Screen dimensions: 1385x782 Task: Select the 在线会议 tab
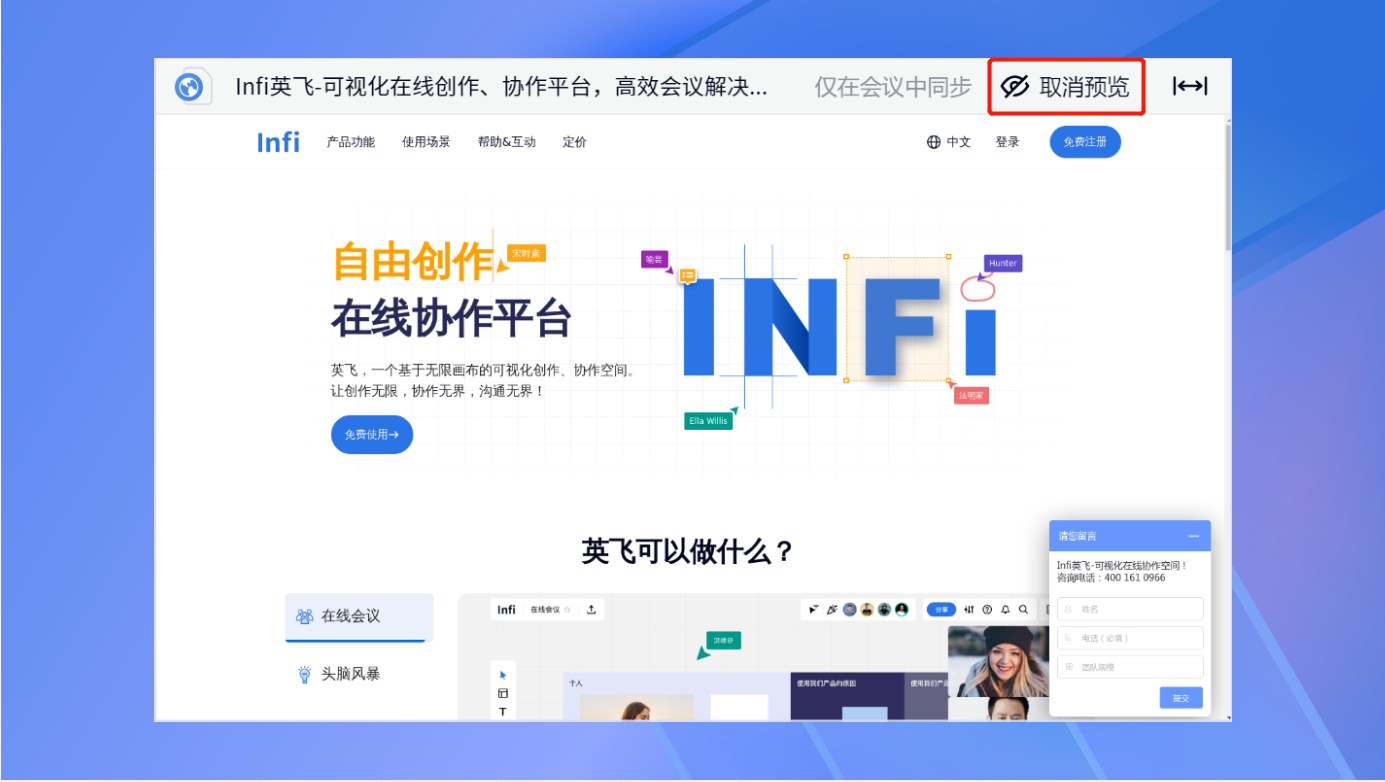pos(359,617)
